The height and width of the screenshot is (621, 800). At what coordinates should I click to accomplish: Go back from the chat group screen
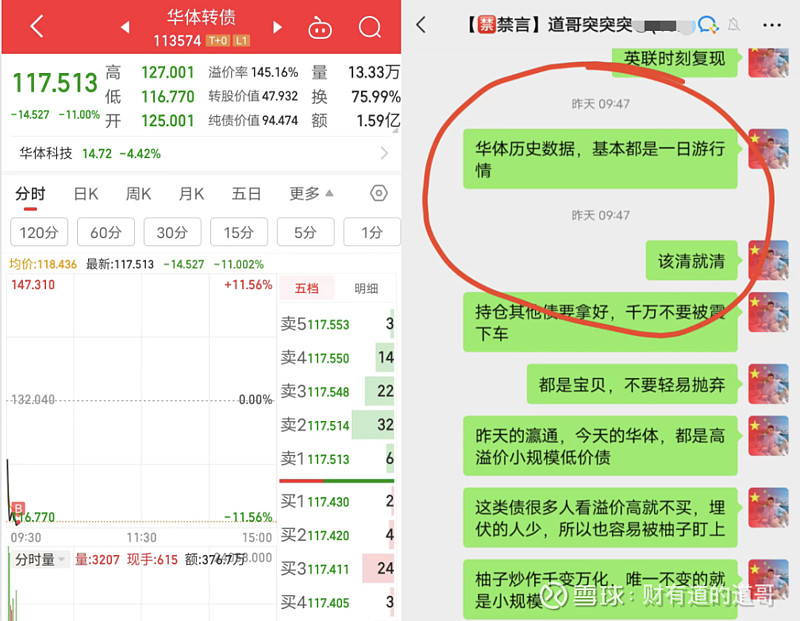click(x=421, y=24)
